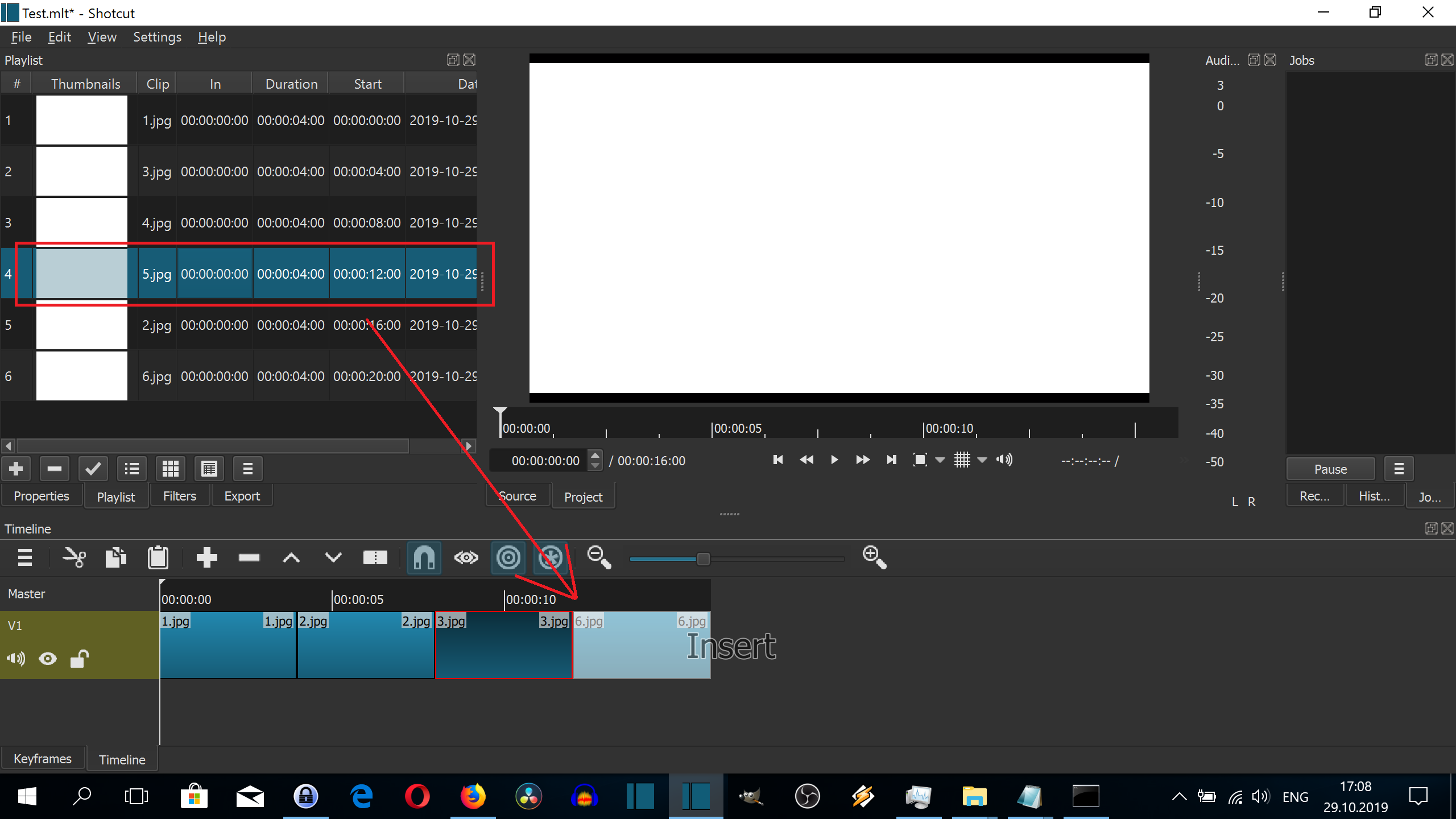Image resolution: width=1456 pixels, height=819 pixels.
Task: Paste a clip into the timeline
Action: coord(159,557)
